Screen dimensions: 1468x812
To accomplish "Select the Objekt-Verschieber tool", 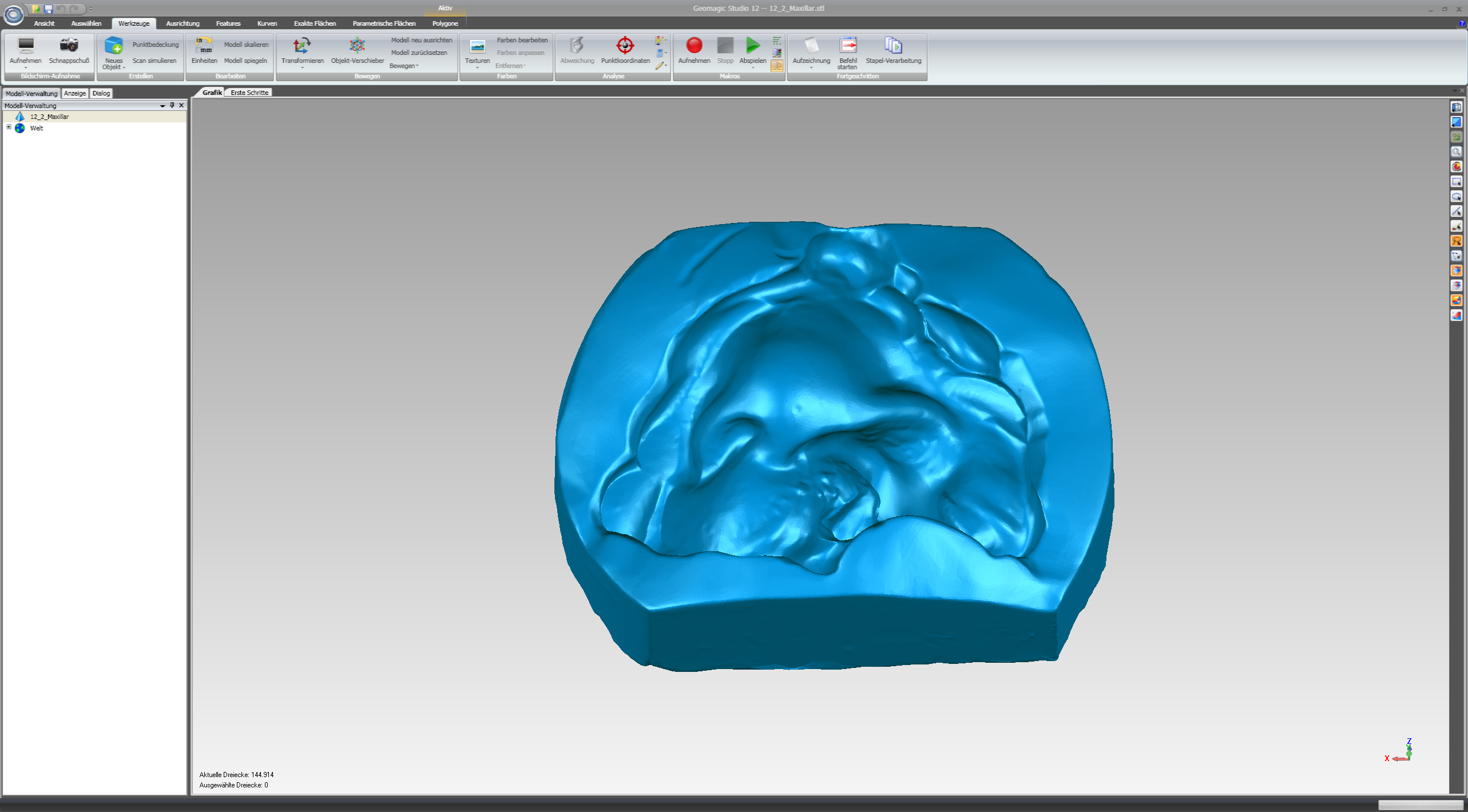I will 357,50.
